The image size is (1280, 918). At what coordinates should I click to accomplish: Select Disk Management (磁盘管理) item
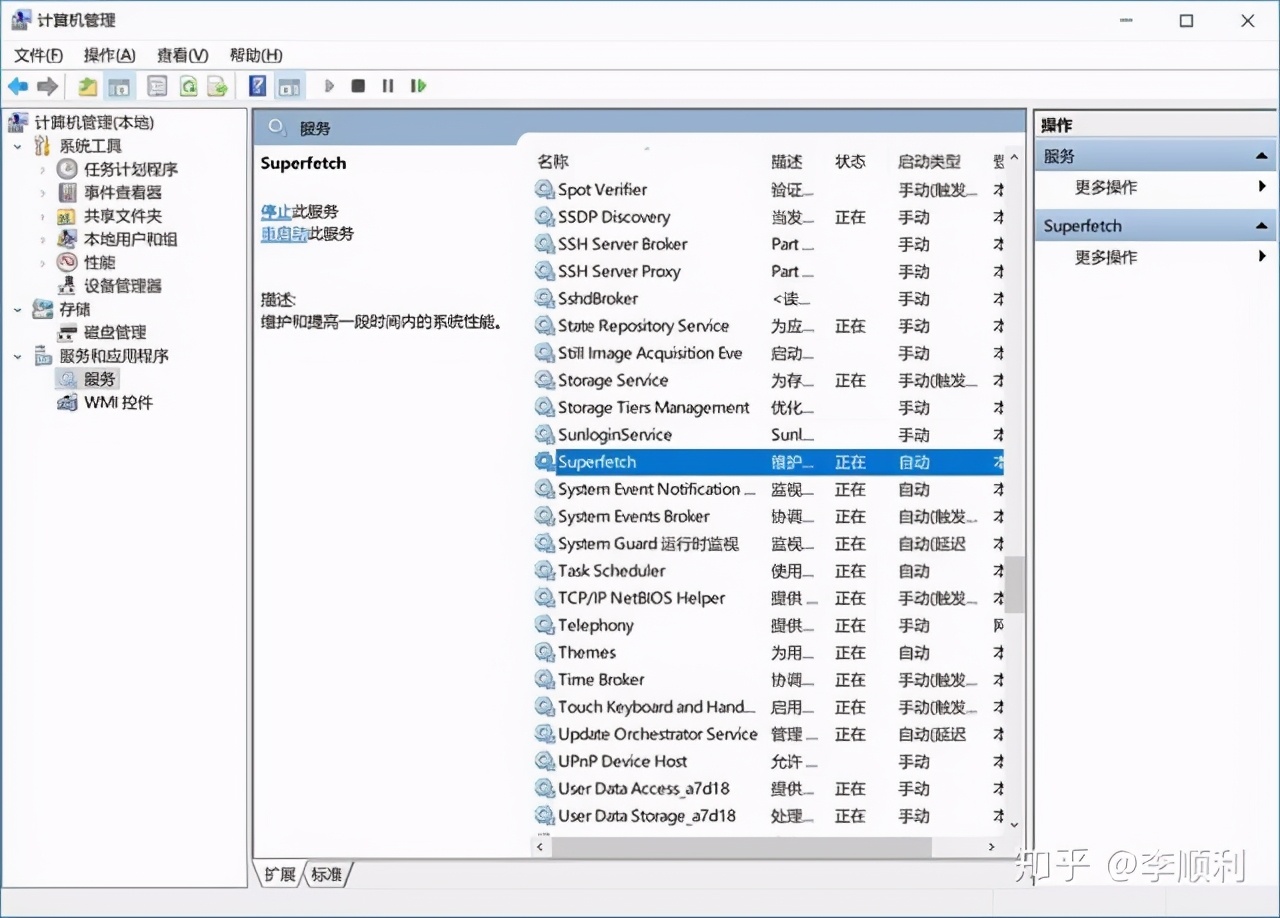[x=115, y=332]
